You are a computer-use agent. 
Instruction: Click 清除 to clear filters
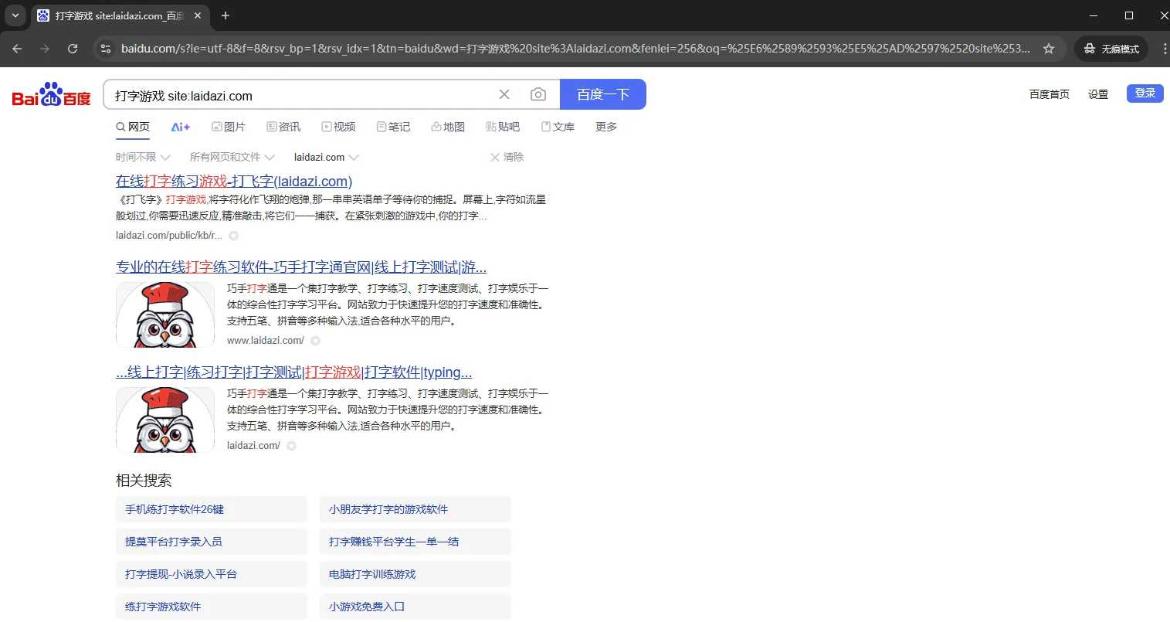pyautogui.click(x=507, y=157)
